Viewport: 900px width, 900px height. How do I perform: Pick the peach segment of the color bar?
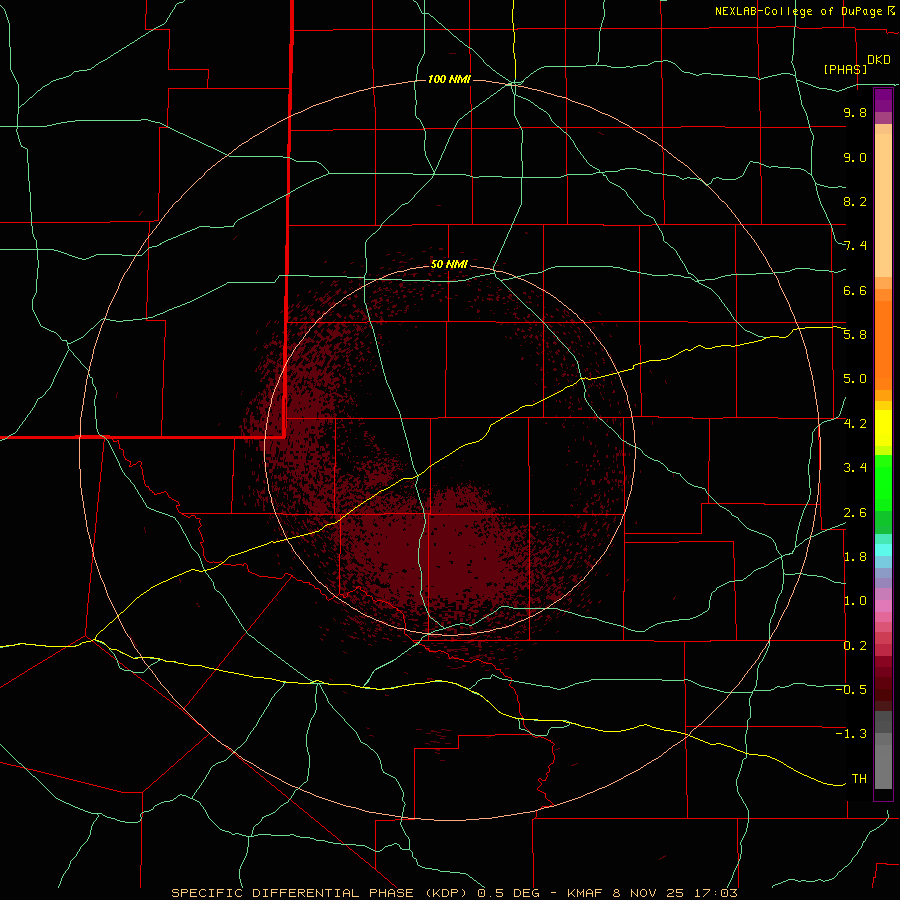(x=883, y=205)
